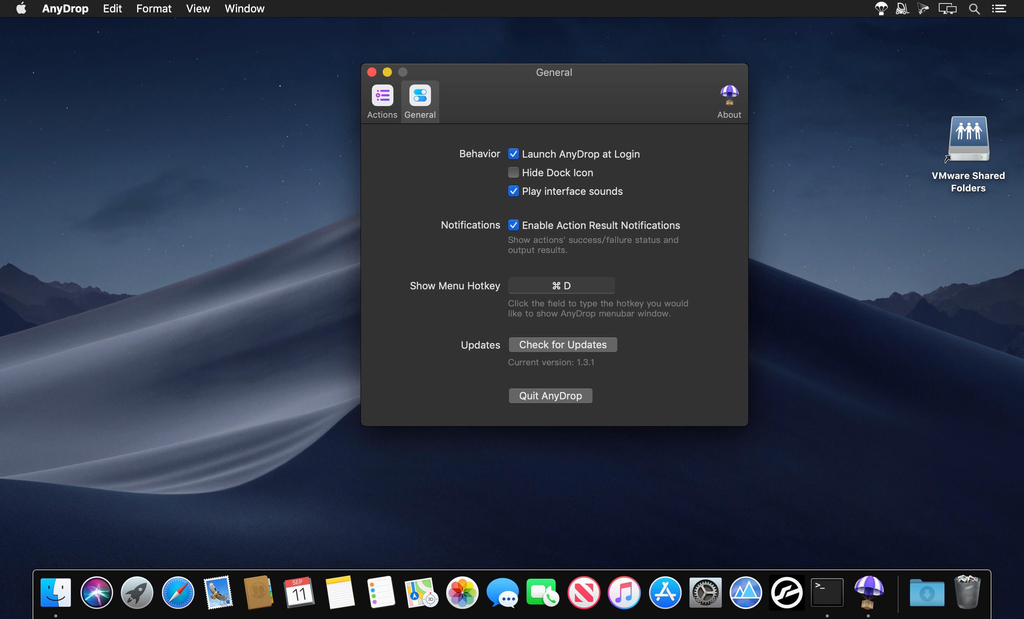Open the Format menu
This screenshot has width=1024, height=619.
coord(154,9)
